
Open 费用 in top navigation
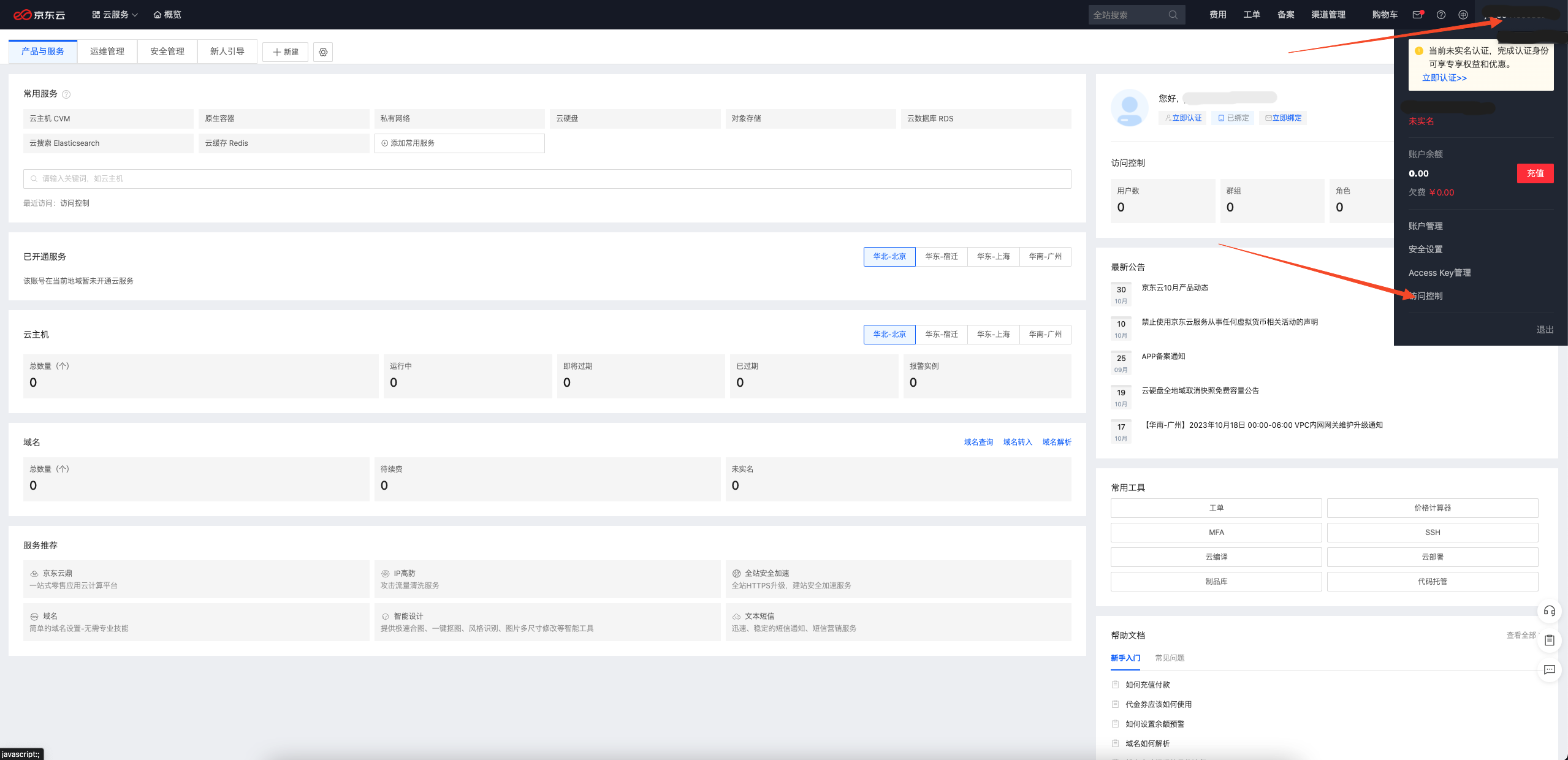[1217, 15]
